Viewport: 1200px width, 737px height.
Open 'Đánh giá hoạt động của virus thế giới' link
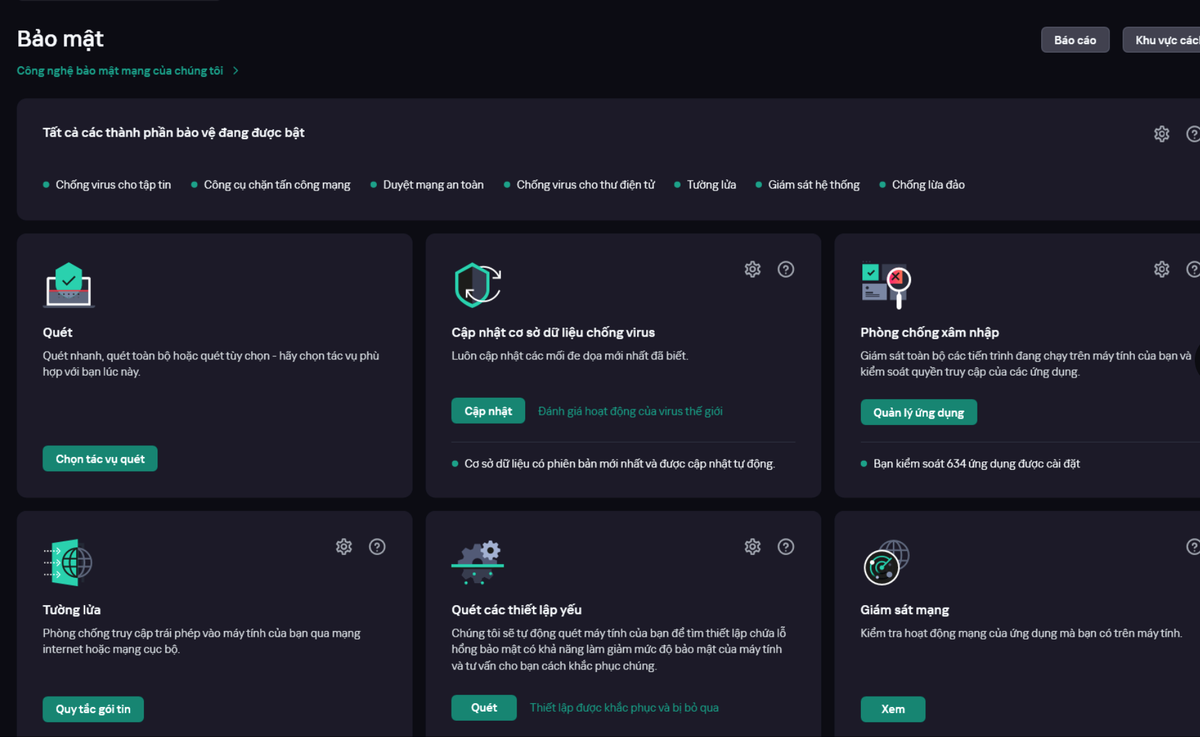point(630,411)
